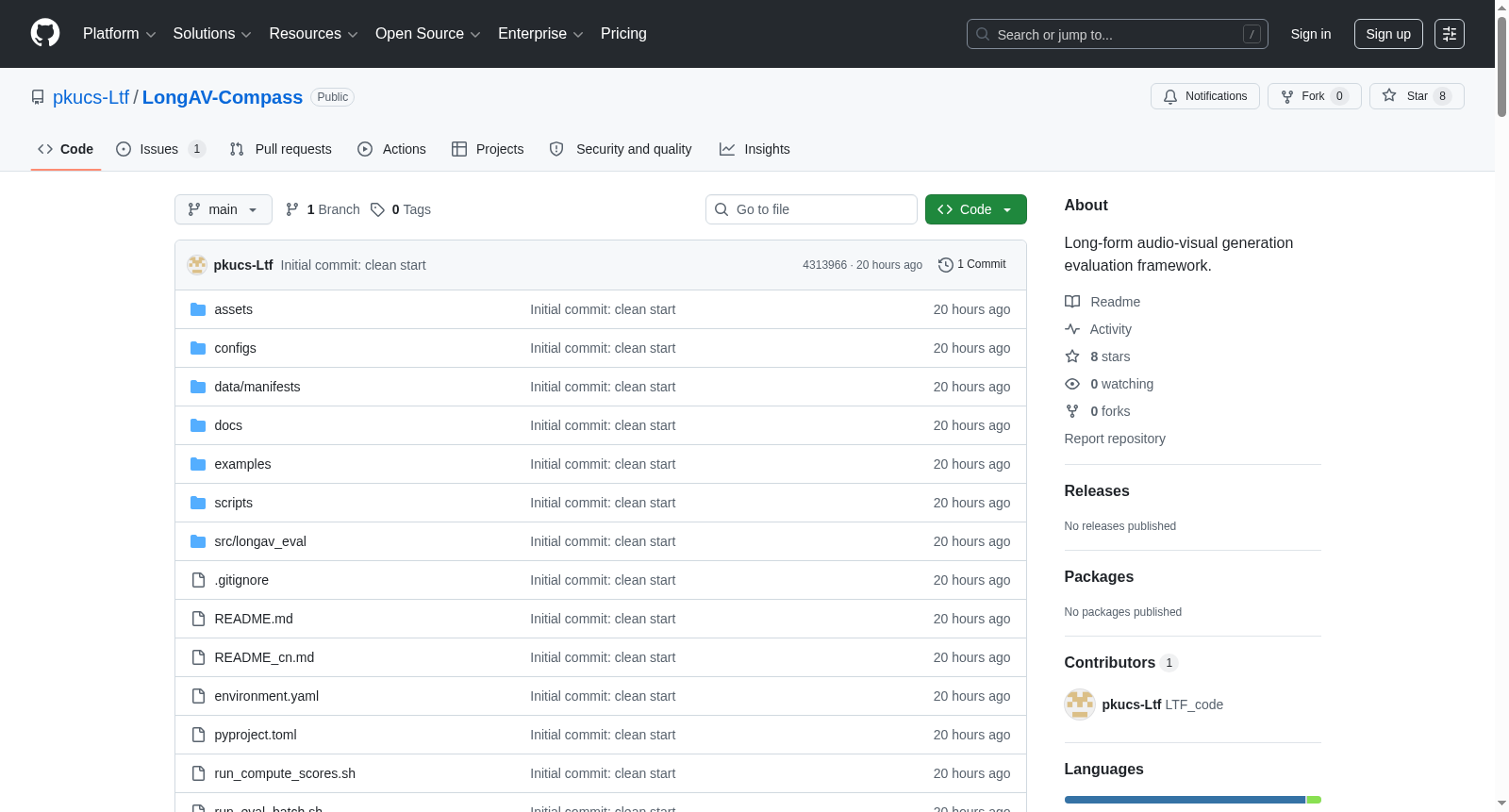View the 1 Commit history link
This screenshot has height=812, width=1509.
point(972,265)
